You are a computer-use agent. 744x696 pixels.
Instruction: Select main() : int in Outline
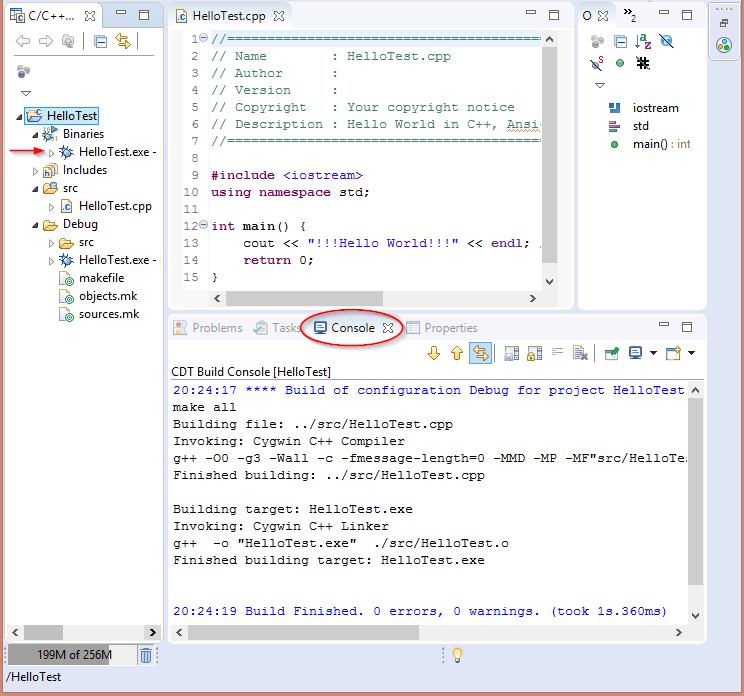pos(661,144)
